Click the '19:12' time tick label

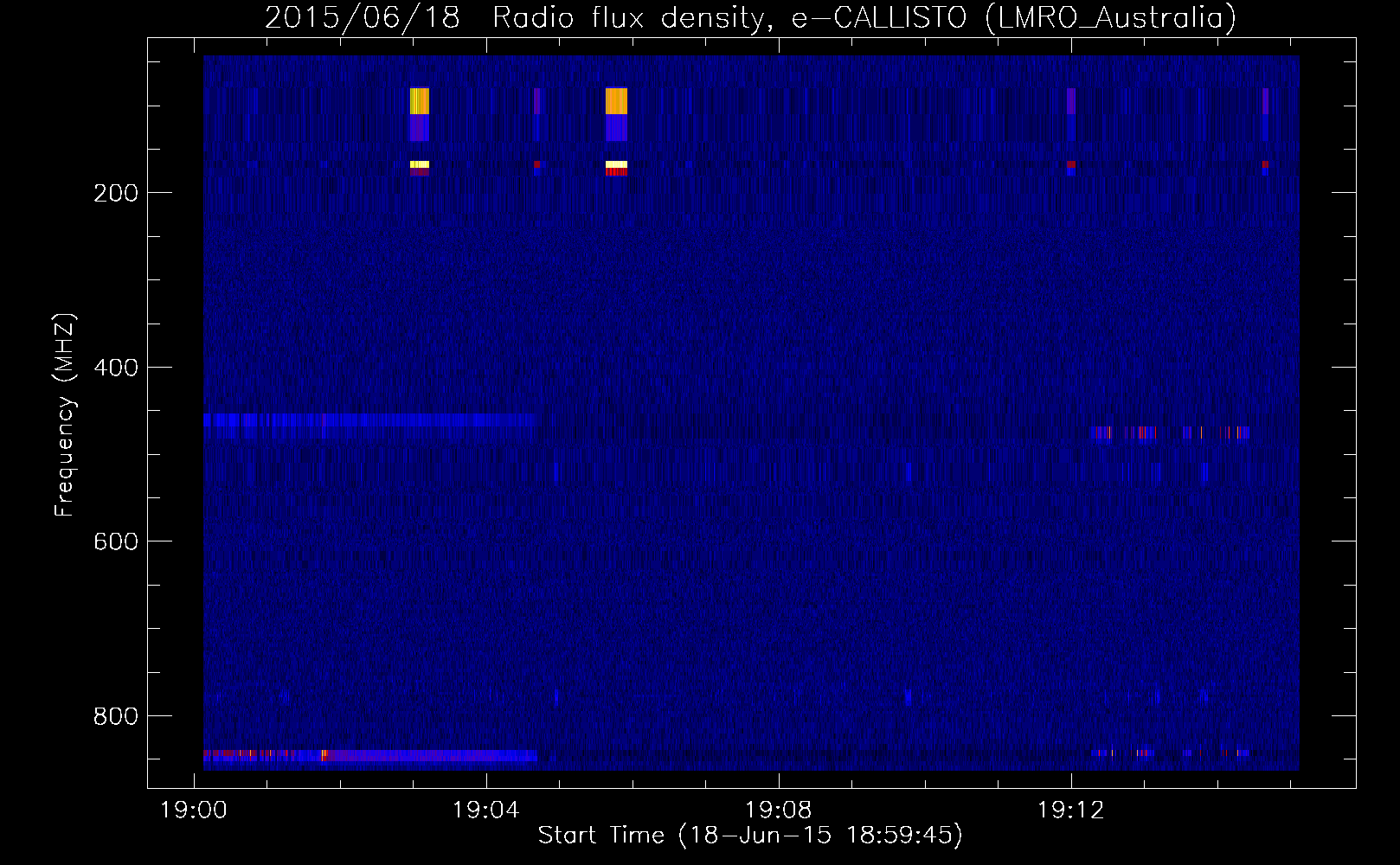(x=1071, y=811)
